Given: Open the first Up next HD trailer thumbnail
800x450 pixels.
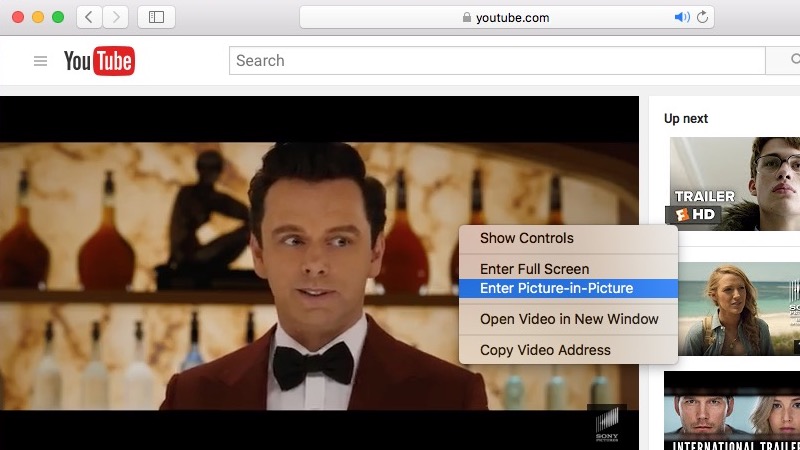Looking at the screenshot, I should (734, 184).
